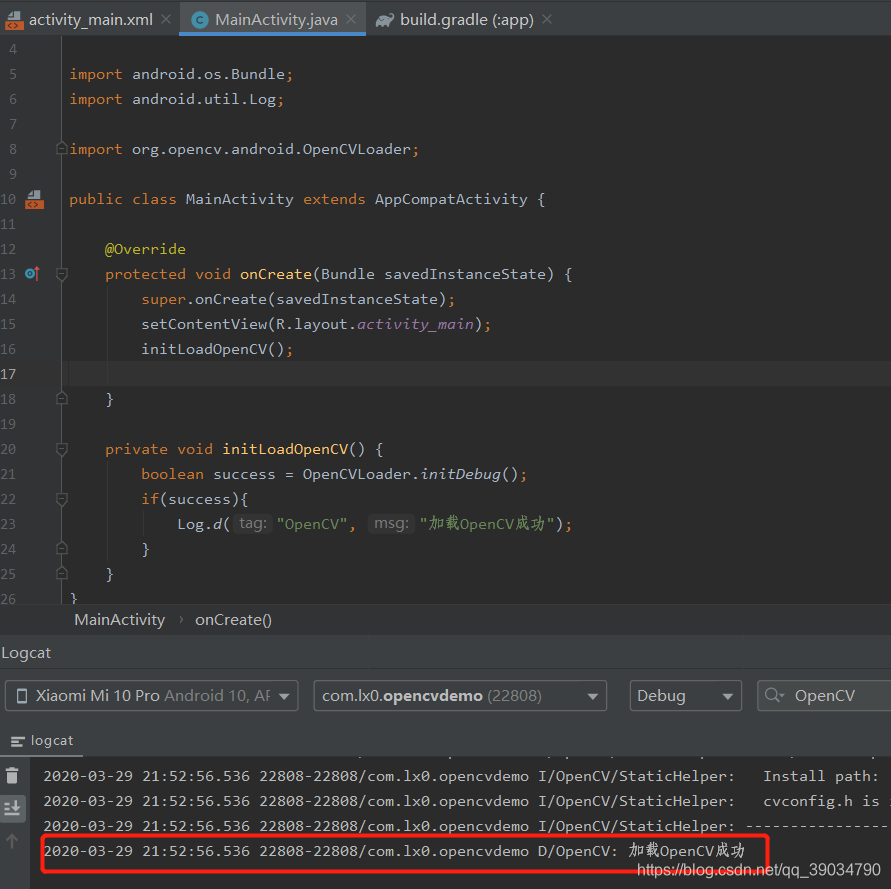Click the up arrow icon in Logcat sidebar

click(x=13, y=841)
